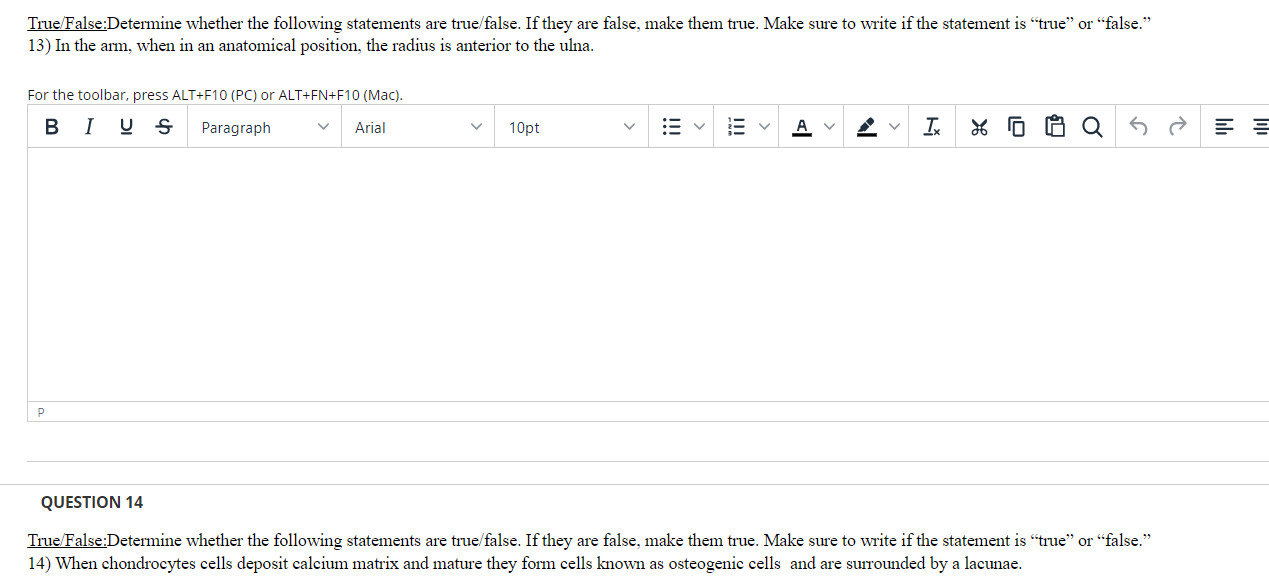Expand text color picker arrow
Viewport: 1269px width, 585px height.
[830, 127]
